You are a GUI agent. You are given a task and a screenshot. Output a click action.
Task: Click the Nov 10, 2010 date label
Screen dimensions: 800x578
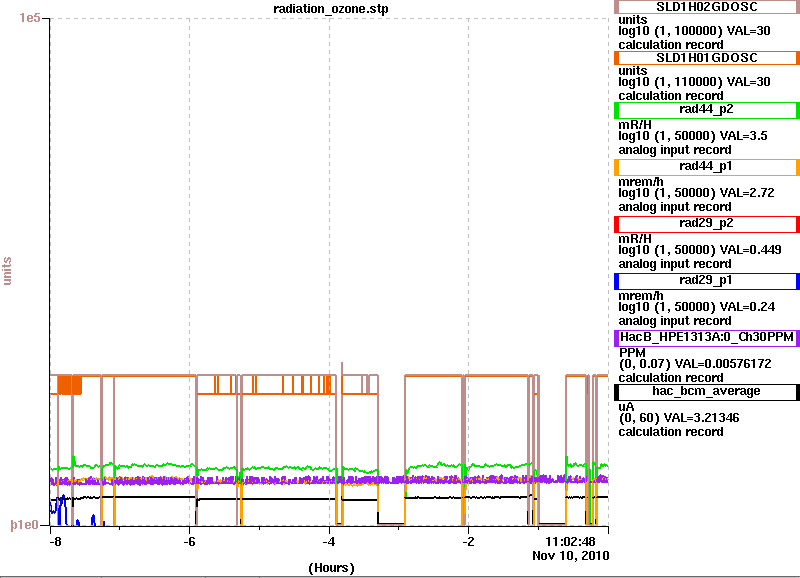(570, 556)
